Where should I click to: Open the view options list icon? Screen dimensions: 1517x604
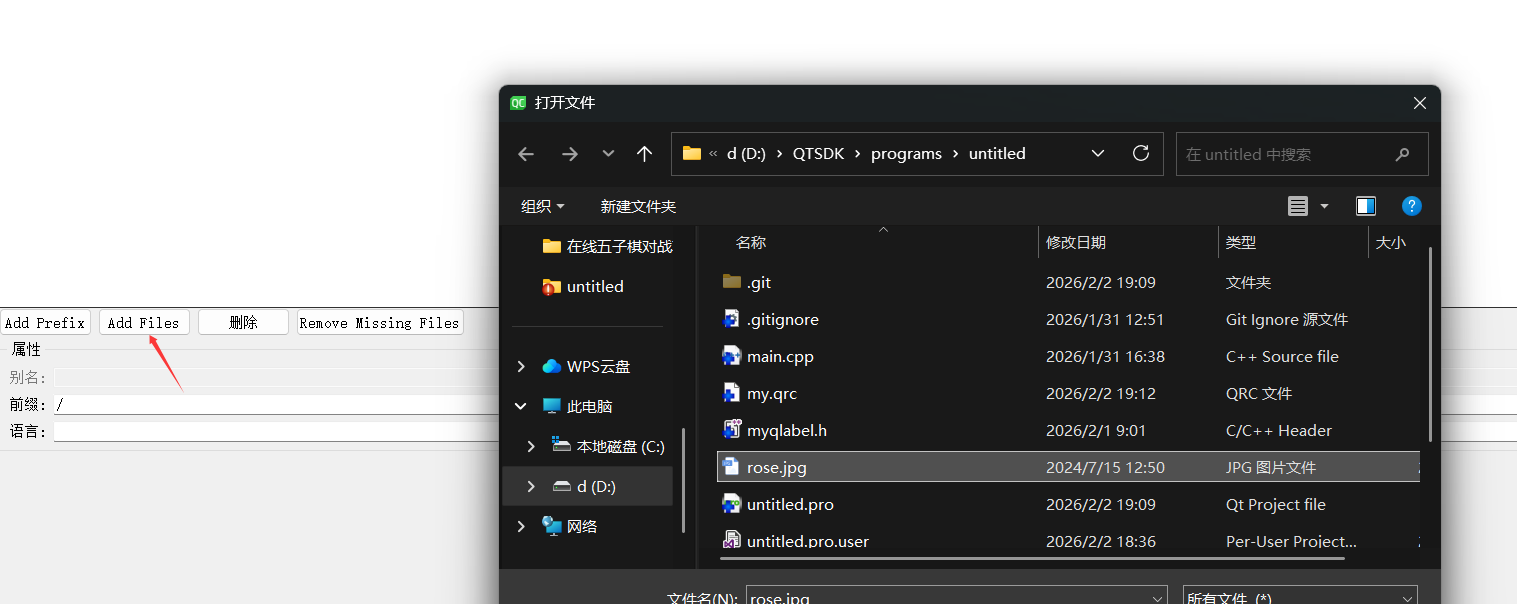point(1298,206)
